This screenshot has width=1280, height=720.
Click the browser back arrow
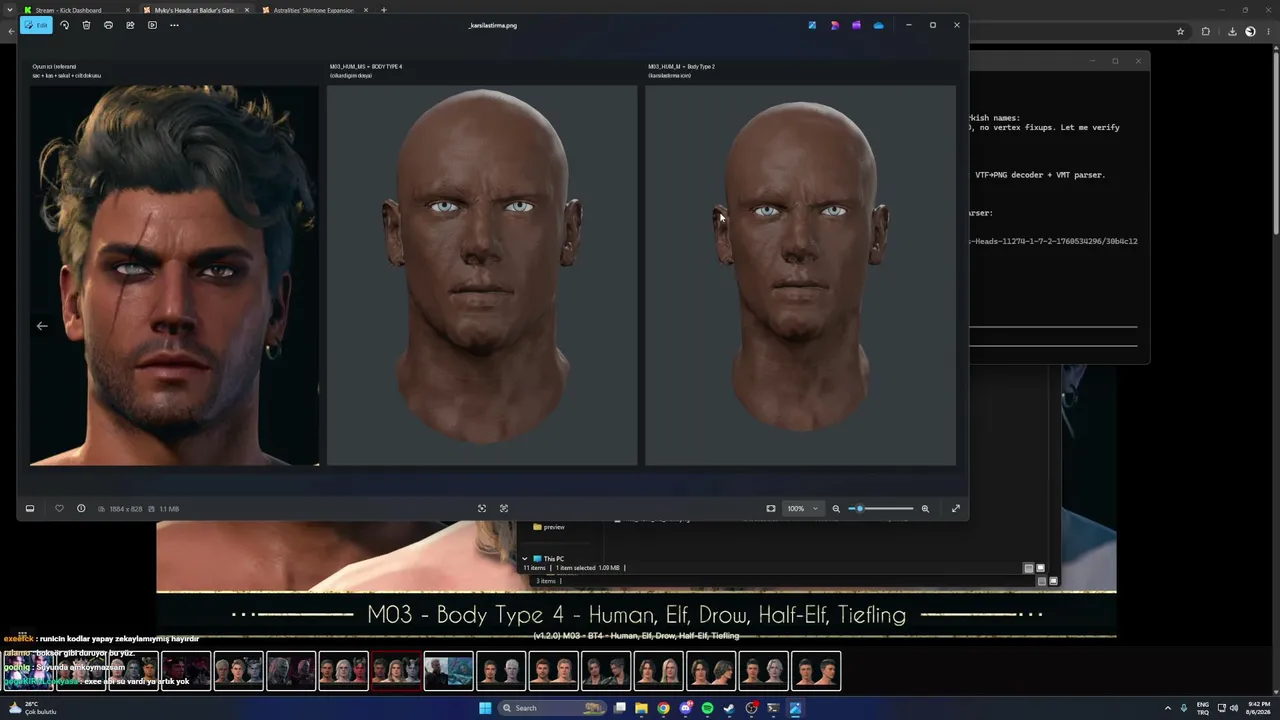[11, 31]
